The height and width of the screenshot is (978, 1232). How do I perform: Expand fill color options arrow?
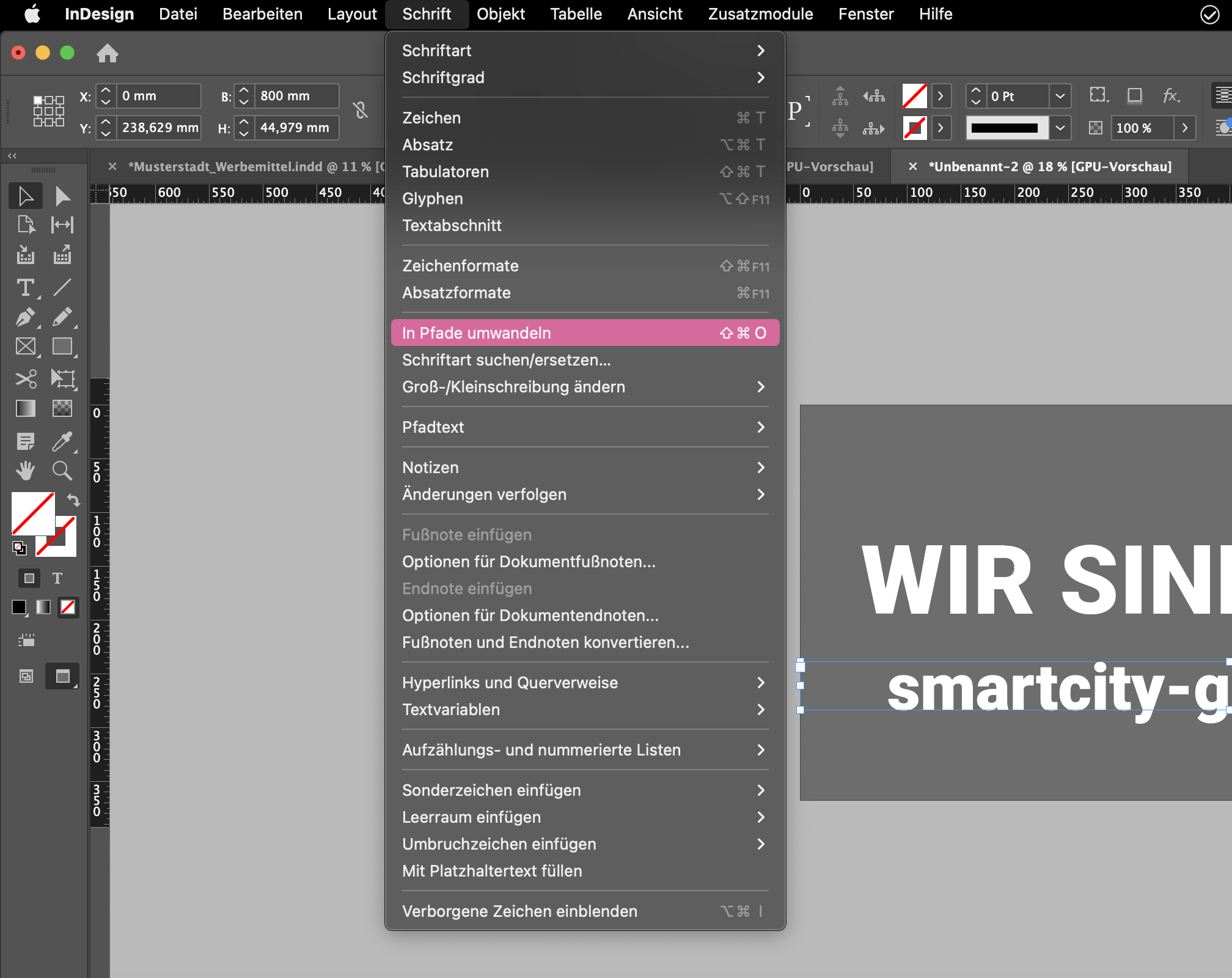pyautogui.click(x=941, y=96)
